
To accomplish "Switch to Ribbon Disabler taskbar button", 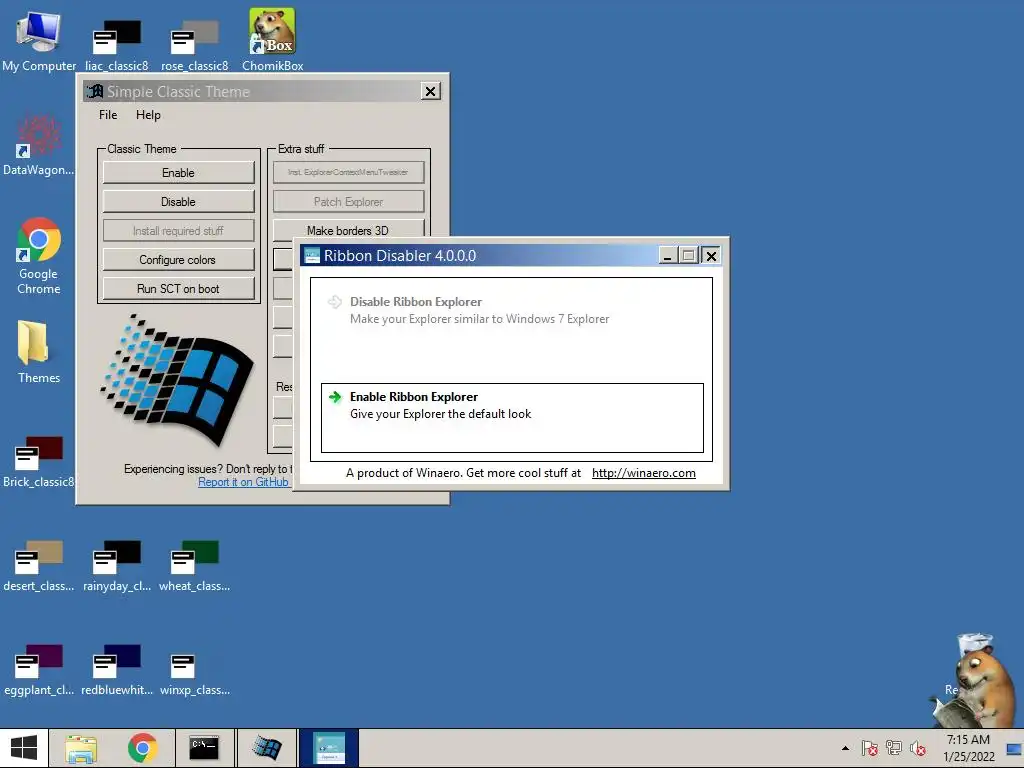I will click(x=329, y=748).
